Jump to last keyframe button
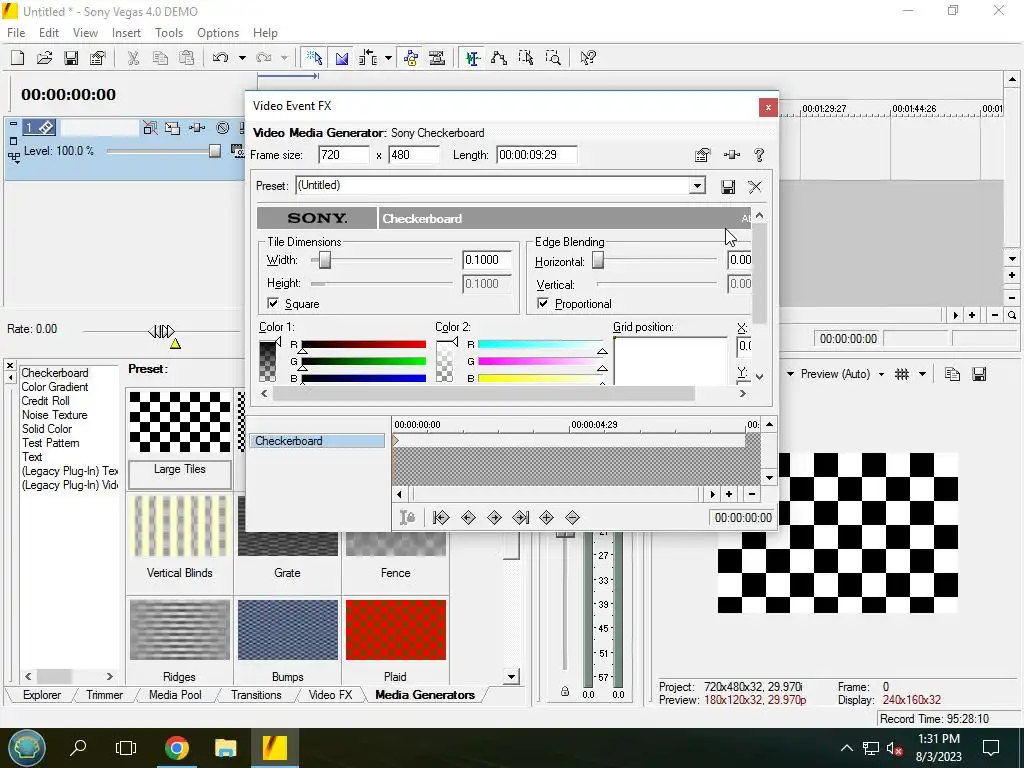The height and width of the screenshot is (768, 1024). [x=520, y=518]
